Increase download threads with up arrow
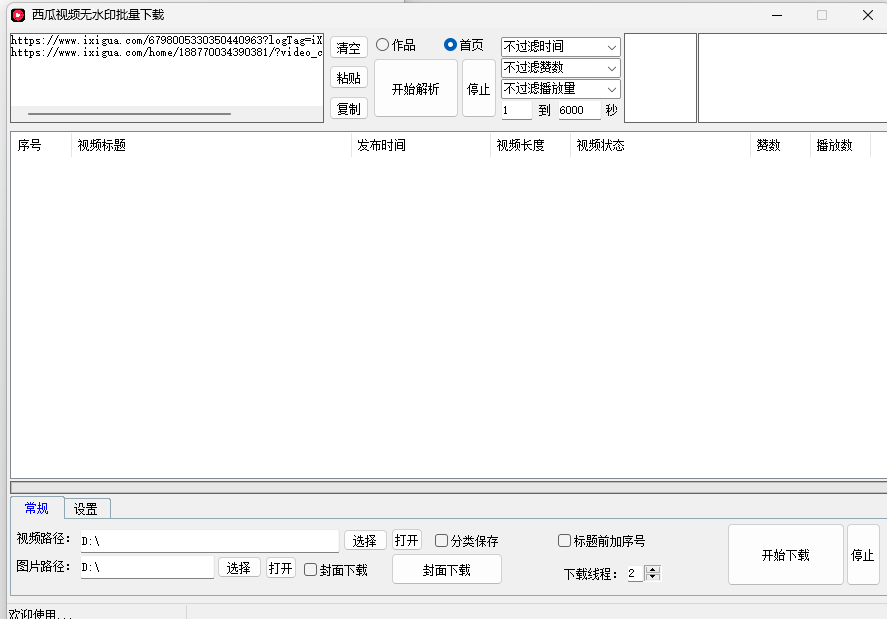The height and width of the screenshot is (619, 887). coord(653,570)
